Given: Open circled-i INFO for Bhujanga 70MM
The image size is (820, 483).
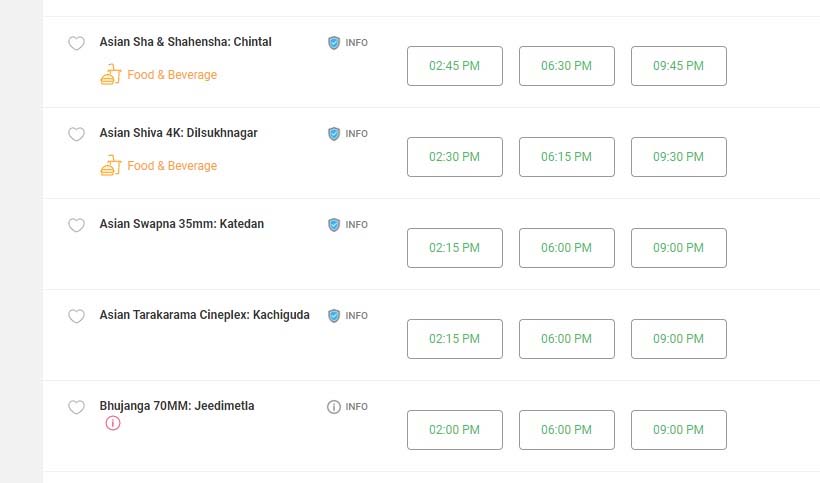Looking at the screenshot, I should [348, 406].
